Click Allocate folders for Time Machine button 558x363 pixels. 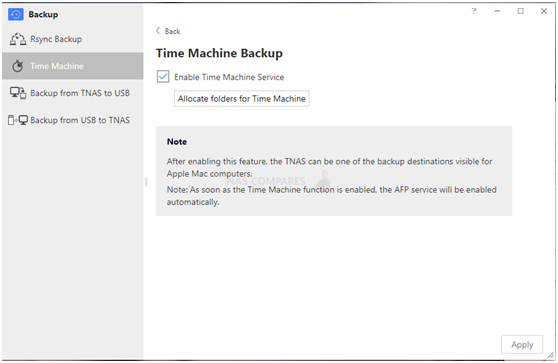(242, 99)
